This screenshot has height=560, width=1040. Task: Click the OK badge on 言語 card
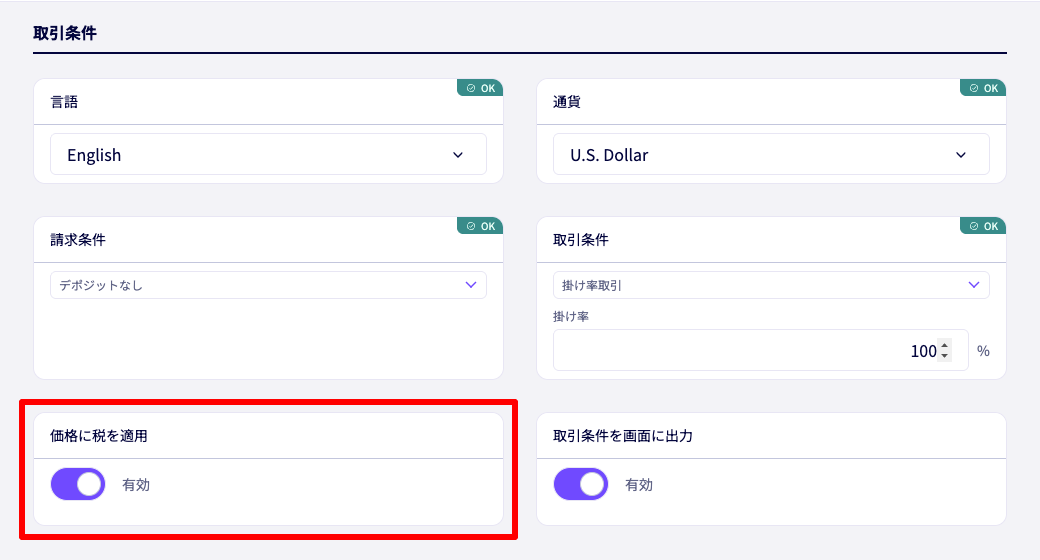tap(480, 88)
